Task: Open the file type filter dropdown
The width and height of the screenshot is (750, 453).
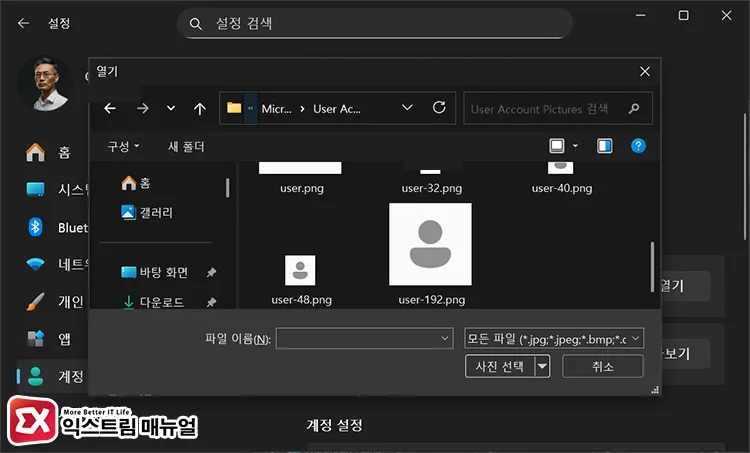Action: 554,339
